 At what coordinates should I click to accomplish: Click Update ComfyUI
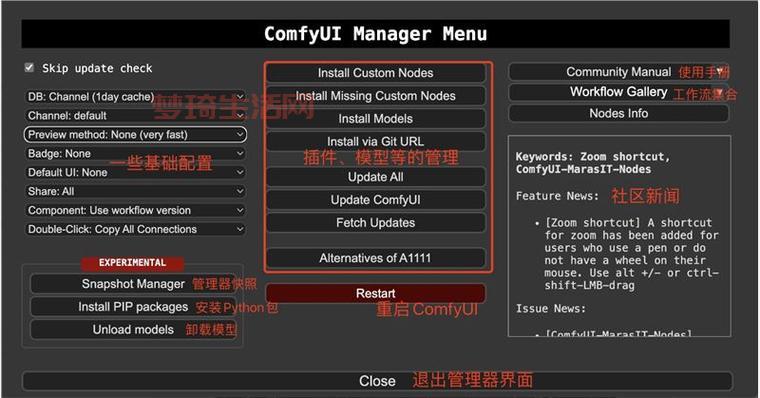coord(376,200)
